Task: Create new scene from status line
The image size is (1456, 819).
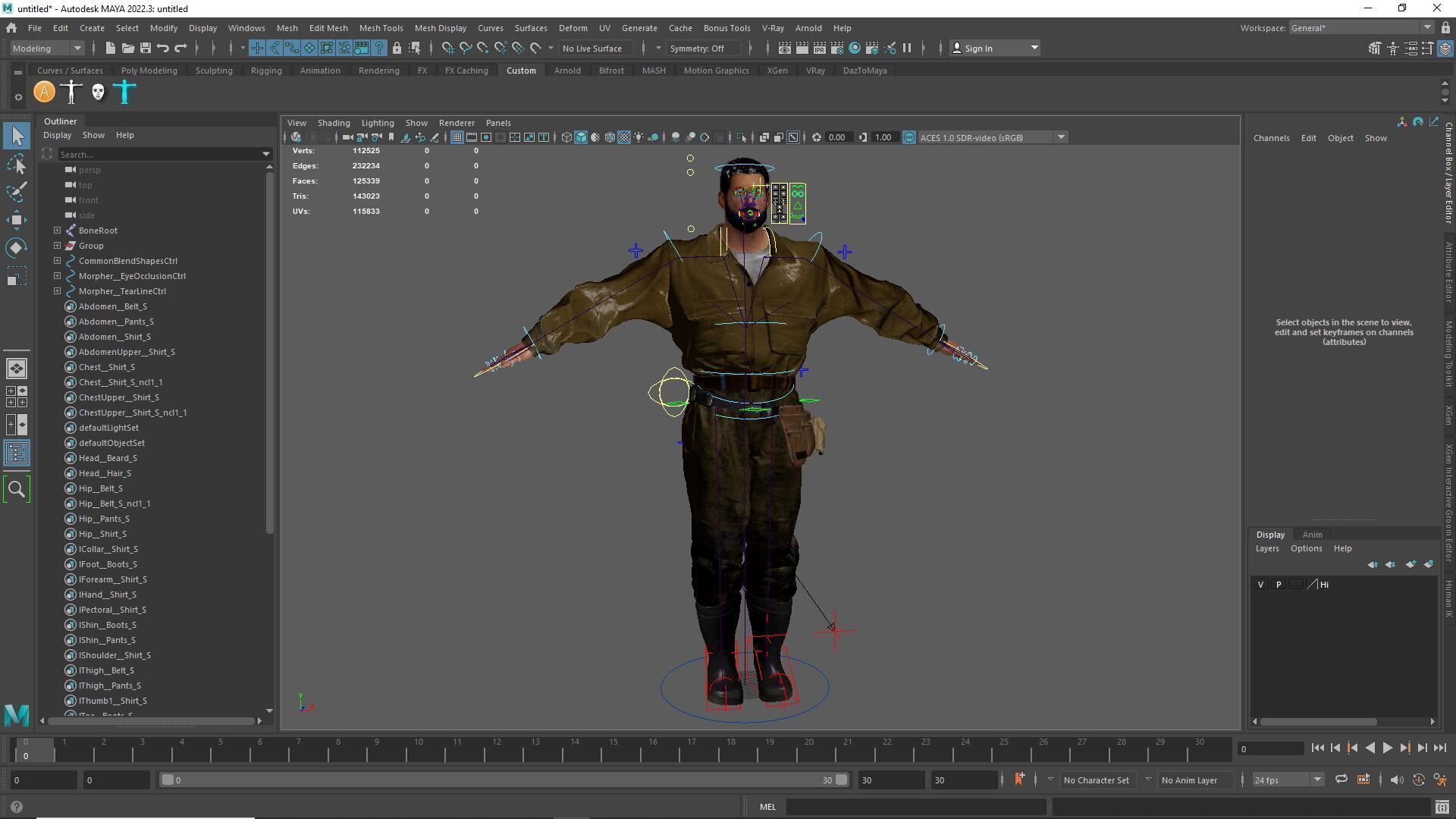Action: 110,49
